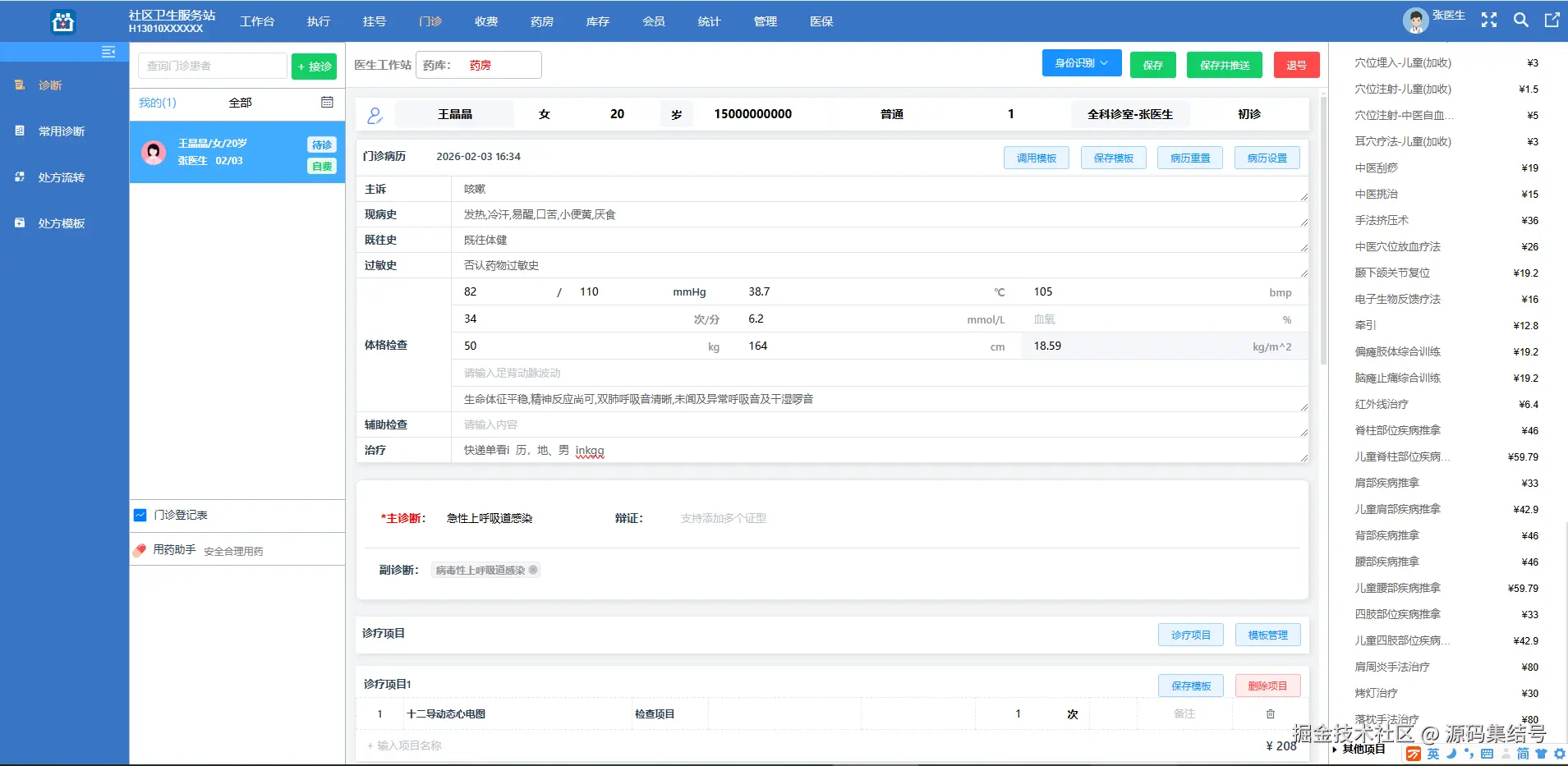Click the community health station logo icon
Image resolution: width=1568 pixels, height=766 pixels.
point(63,21)
